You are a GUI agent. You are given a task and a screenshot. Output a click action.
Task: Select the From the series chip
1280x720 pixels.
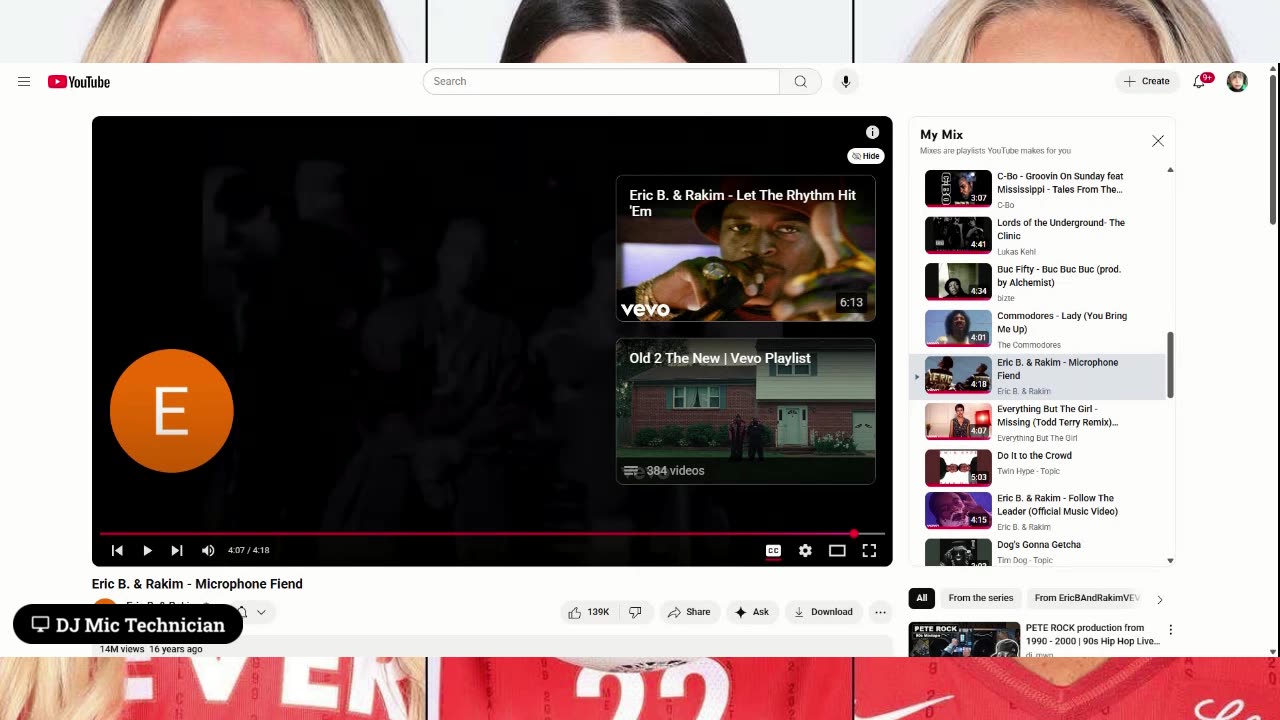coord(981,598)
